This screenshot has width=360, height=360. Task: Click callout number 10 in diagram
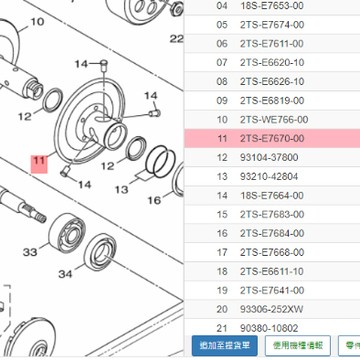tap(37, 22)
